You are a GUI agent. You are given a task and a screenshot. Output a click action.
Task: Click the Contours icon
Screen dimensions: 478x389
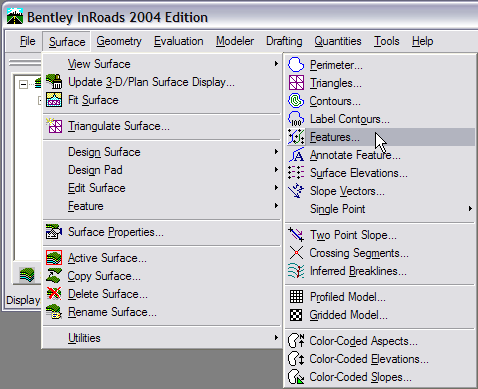pos(296,101)
